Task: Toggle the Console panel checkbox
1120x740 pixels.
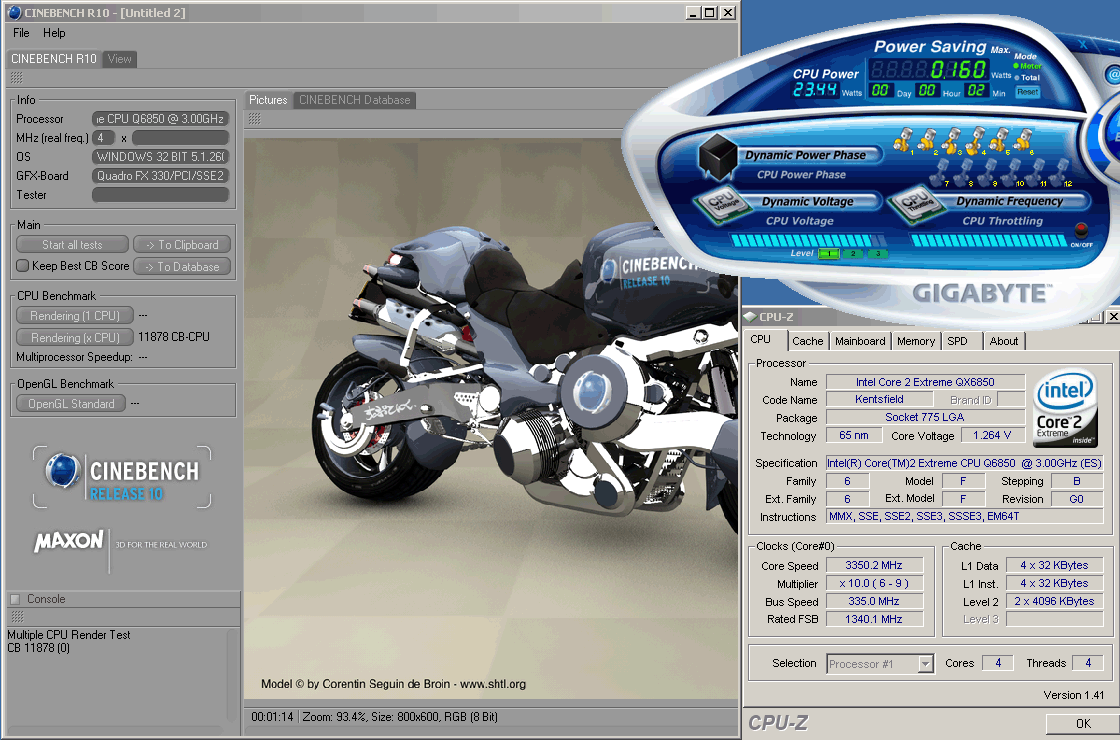Action: point(15,599)
